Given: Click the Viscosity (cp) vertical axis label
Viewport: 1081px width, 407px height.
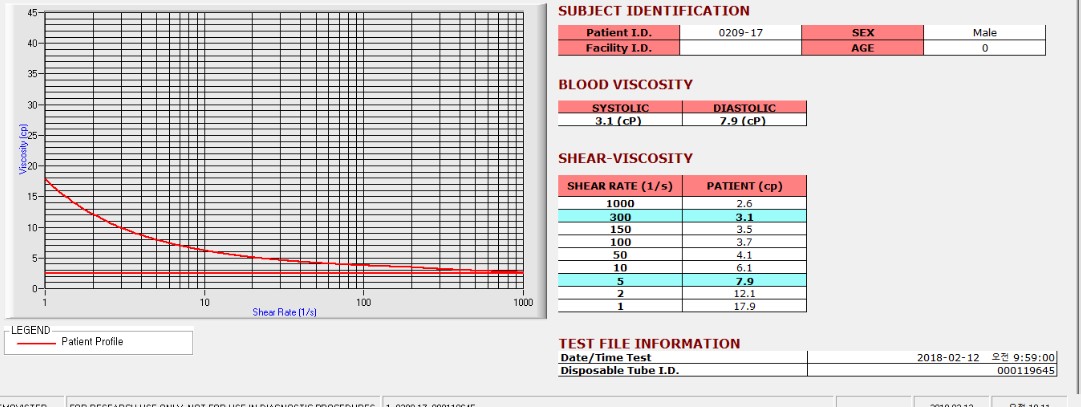Looking at the screenshot, I should click(23, 149).
